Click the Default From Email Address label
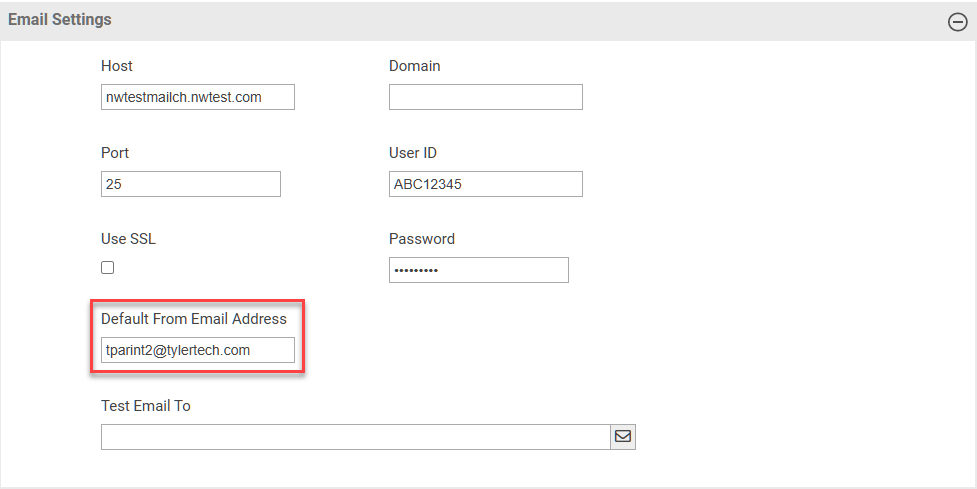 pyautogui.click(x=194, y=319)
